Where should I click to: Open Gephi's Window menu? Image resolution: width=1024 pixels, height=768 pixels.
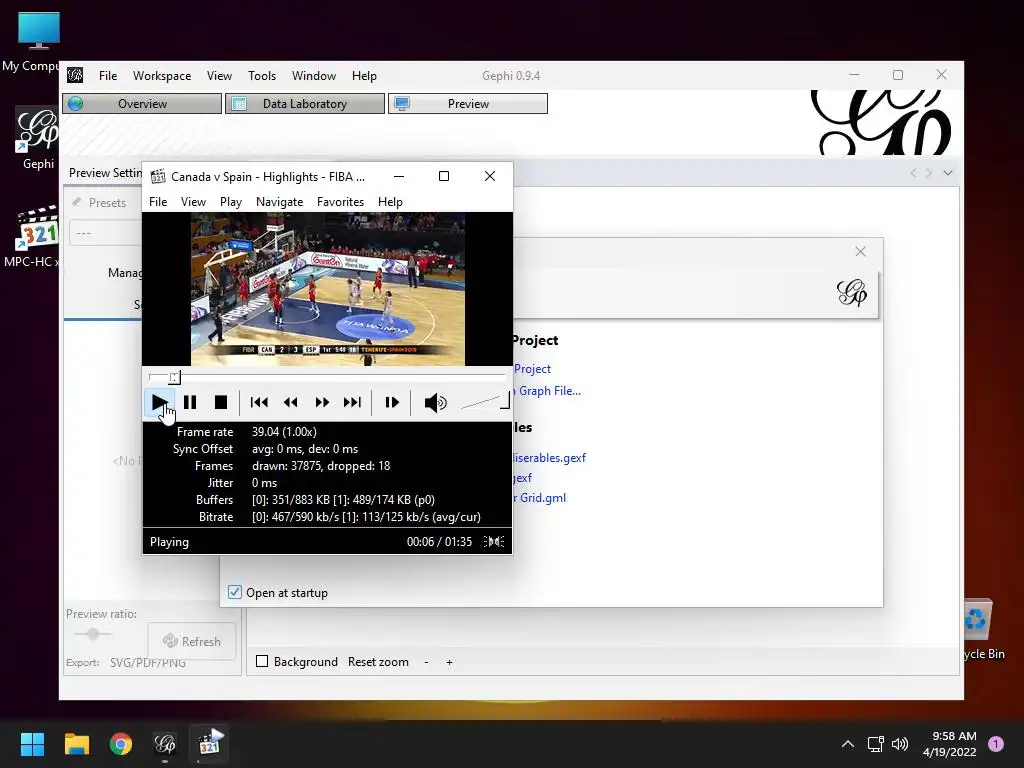(x=313, y=76)
